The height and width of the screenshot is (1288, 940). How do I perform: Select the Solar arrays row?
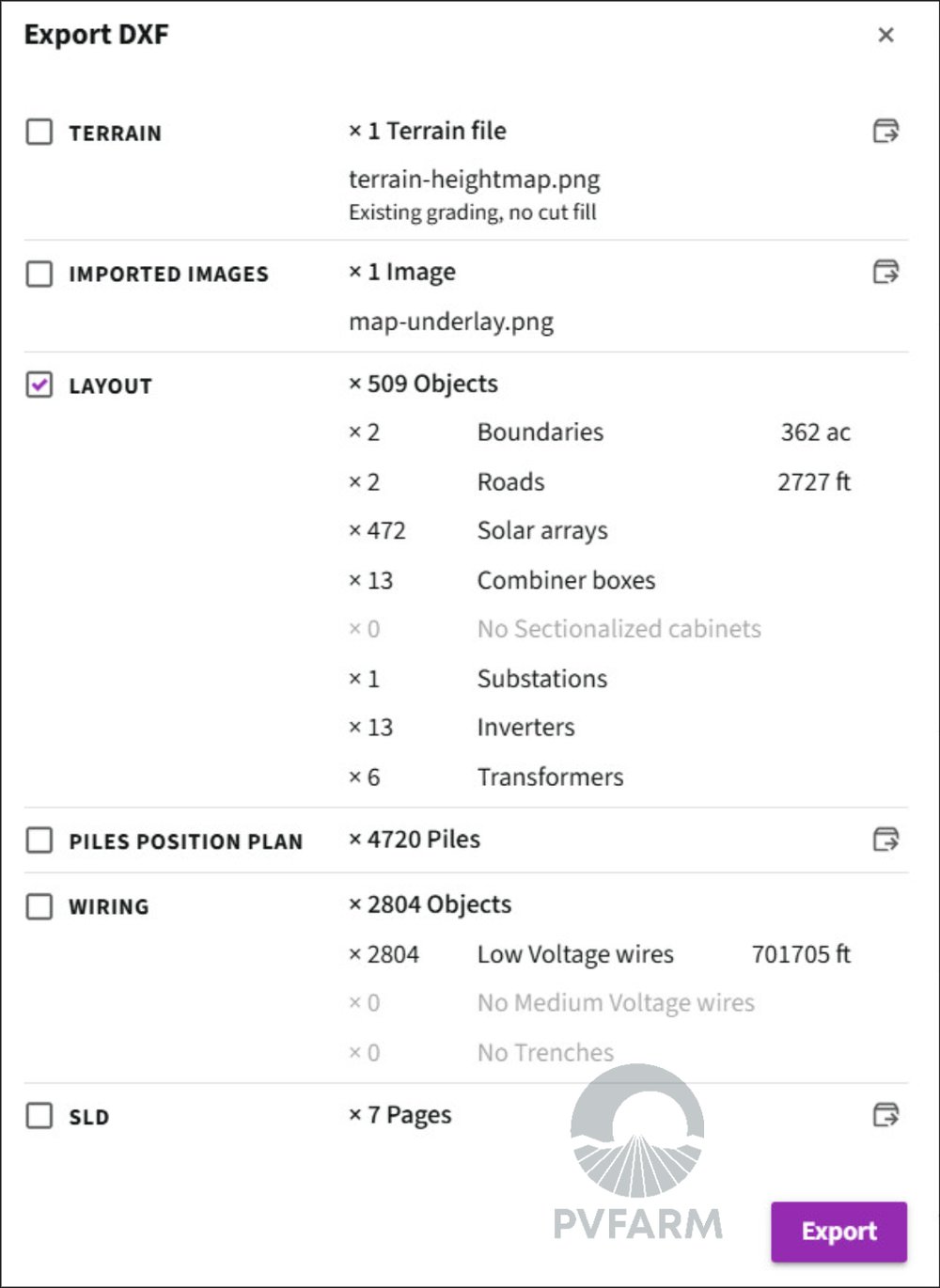click(542, 530)
